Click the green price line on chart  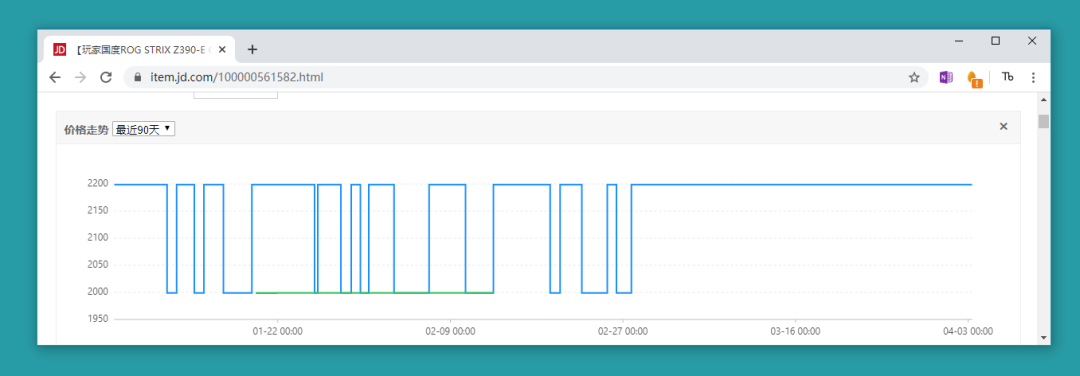pyautogui.click(x=374, y=293)
